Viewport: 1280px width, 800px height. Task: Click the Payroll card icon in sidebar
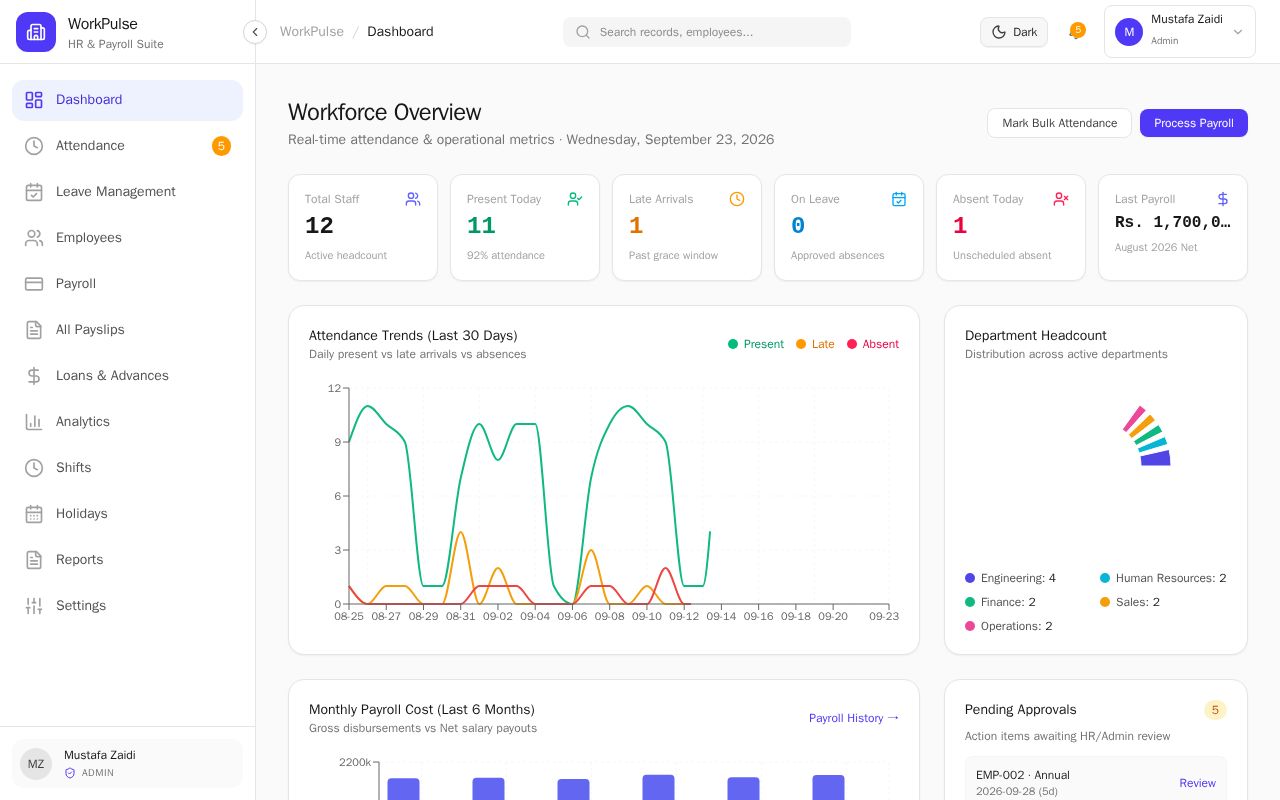(34, 284)
